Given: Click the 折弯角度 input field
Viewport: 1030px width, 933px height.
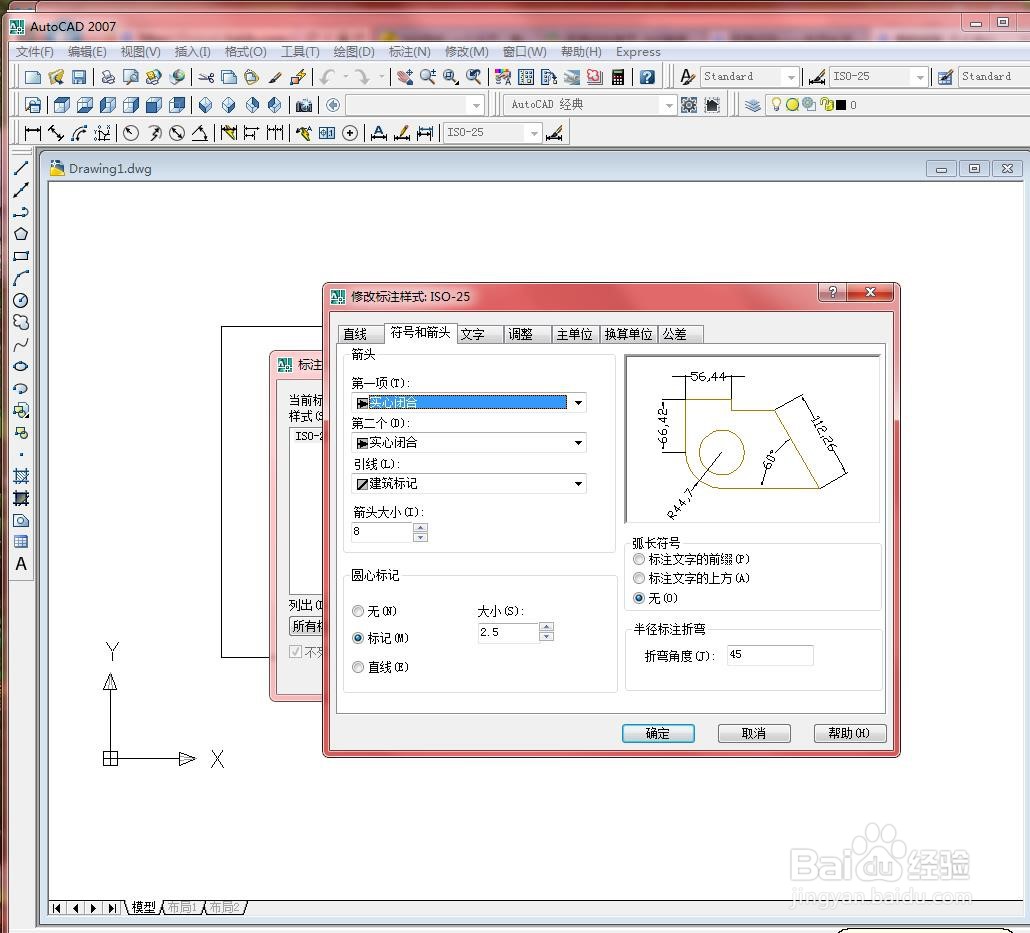Looking at the screenshot, I should pos(770,655).
